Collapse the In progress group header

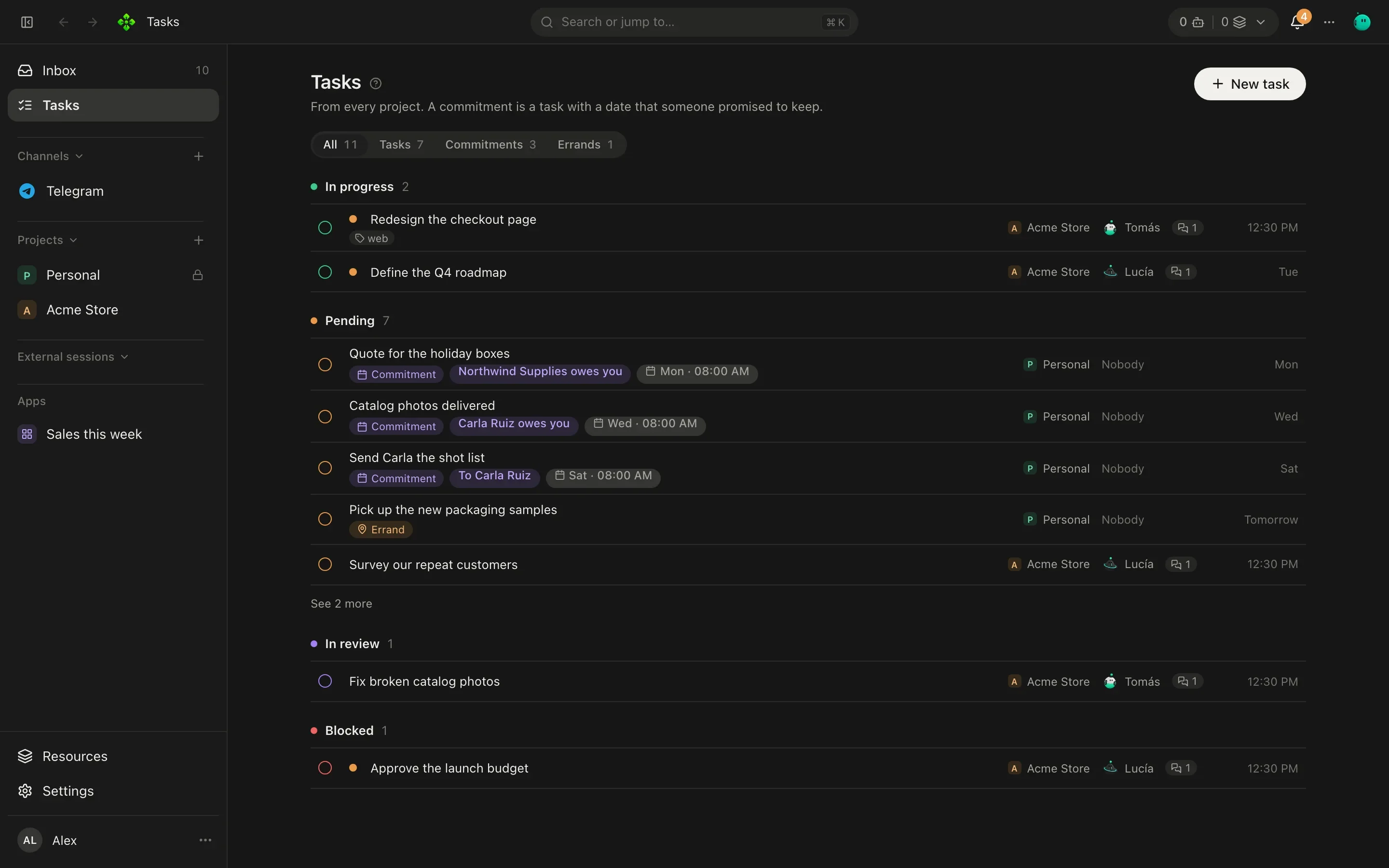(359, 187)
